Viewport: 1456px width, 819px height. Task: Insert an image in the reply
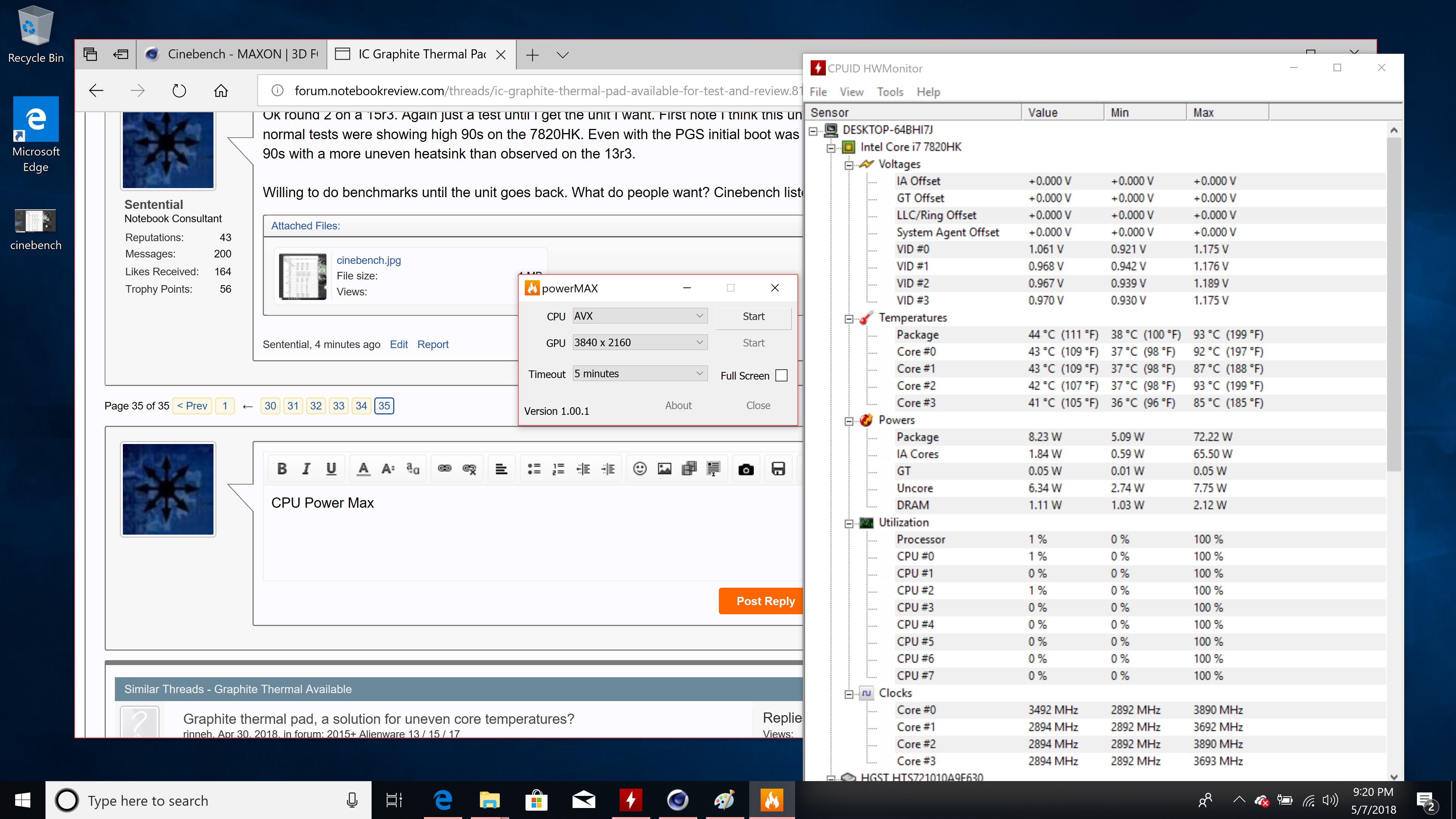665,469
